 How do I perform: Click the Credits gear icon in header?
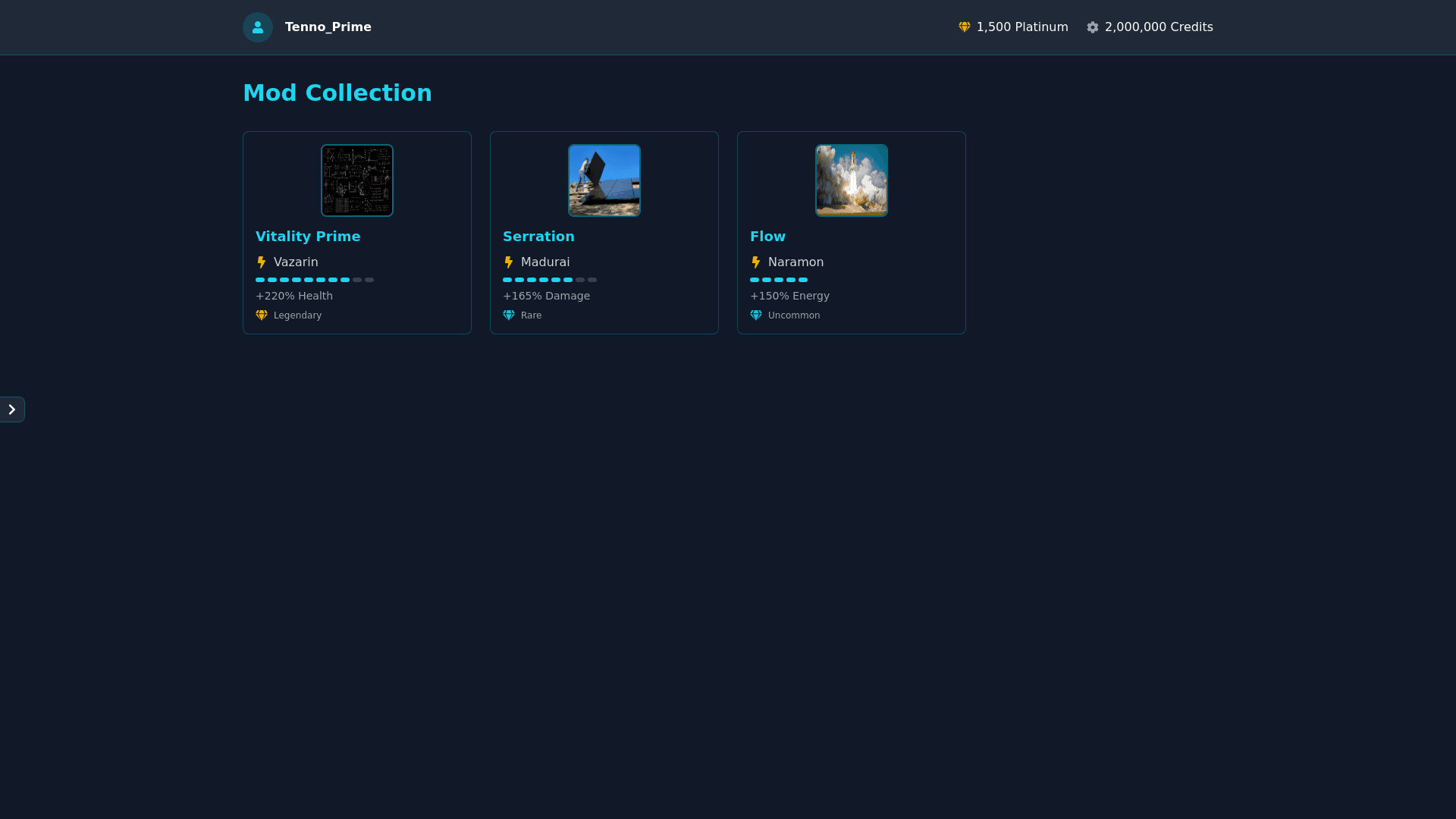(x=1092, y=27)
